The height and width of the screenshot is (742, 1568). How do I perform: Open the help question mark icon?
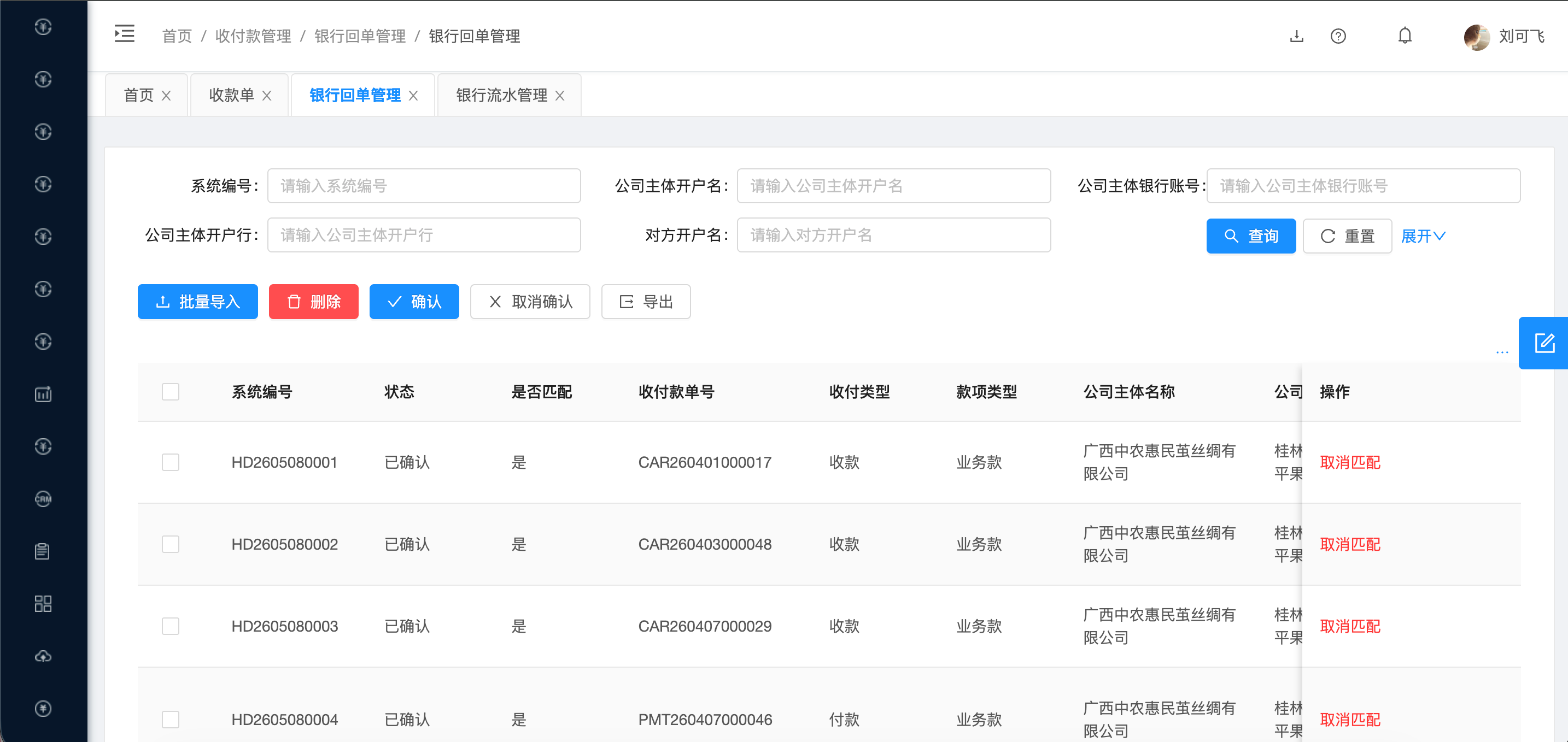[x=1338, y=36]
